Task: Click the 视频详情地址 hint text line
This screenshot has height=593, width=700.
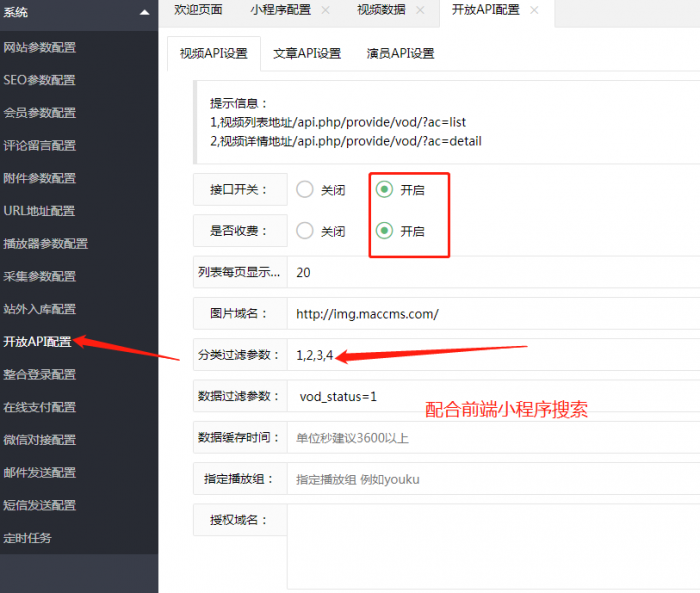Action: 346,141
